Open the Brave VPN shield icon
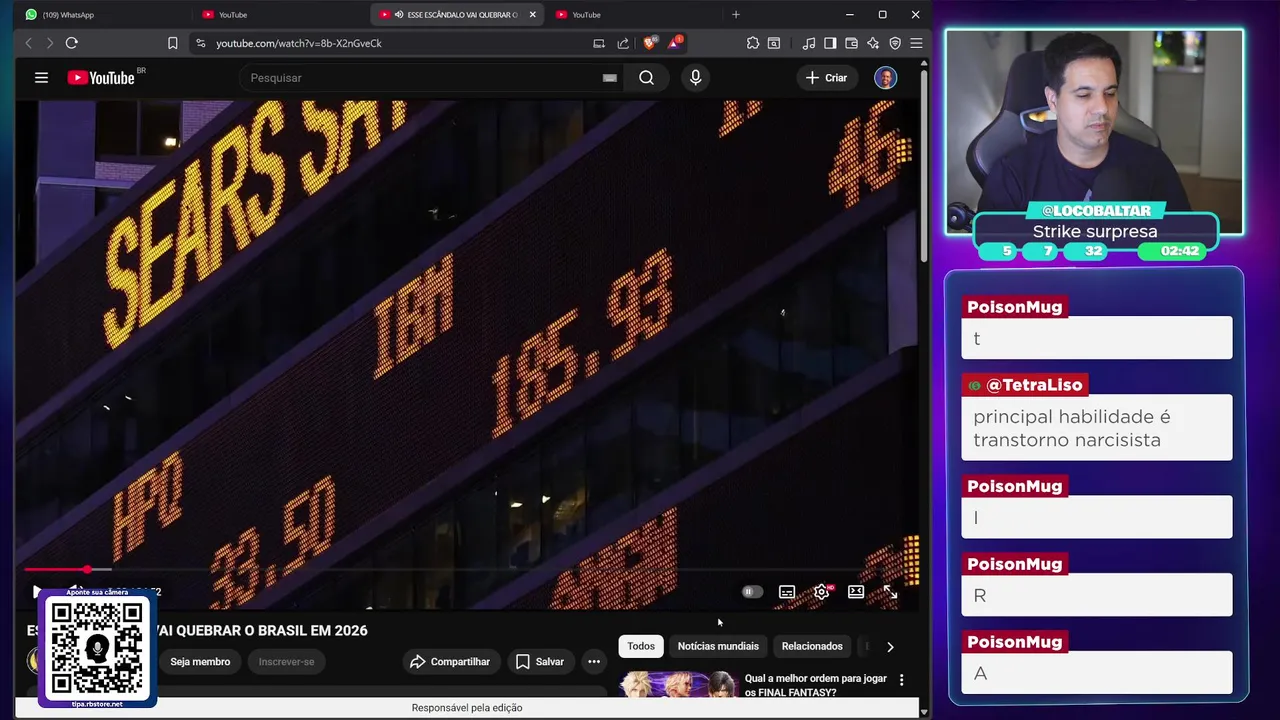The height and width of the screenshot is (720, 1280). coord(895,43)
